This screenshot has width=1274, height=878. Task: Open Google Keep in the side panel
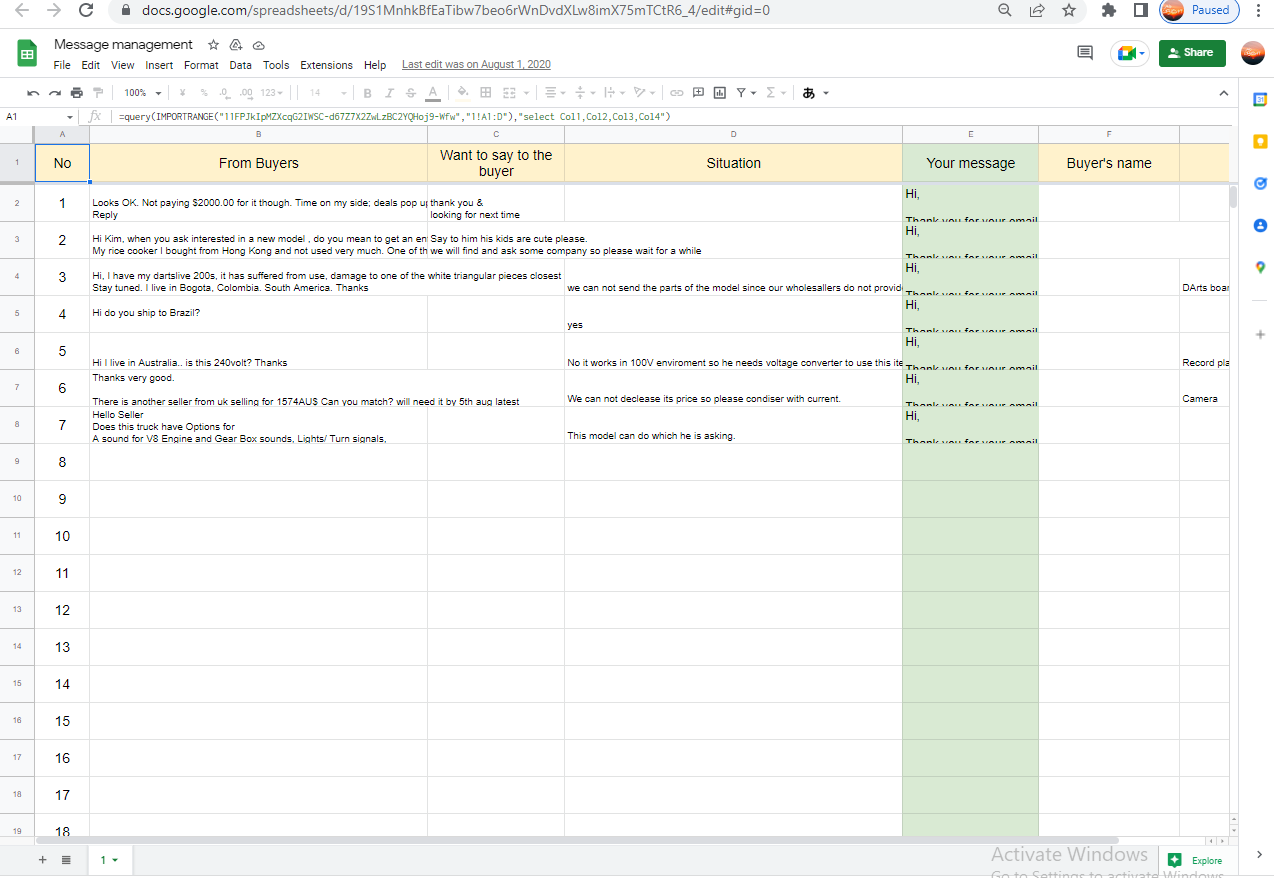pyautogui.click(x=1260, y=141)
